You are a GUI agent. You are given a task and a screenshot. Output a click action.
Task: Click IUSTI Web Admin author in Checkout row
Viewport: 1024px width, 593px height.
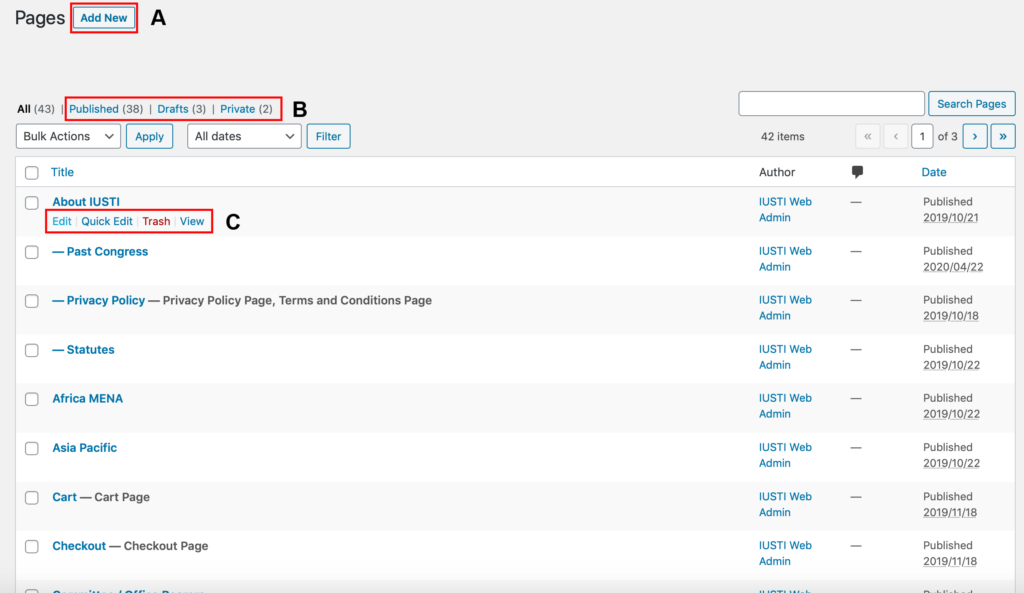pos(785,553)
